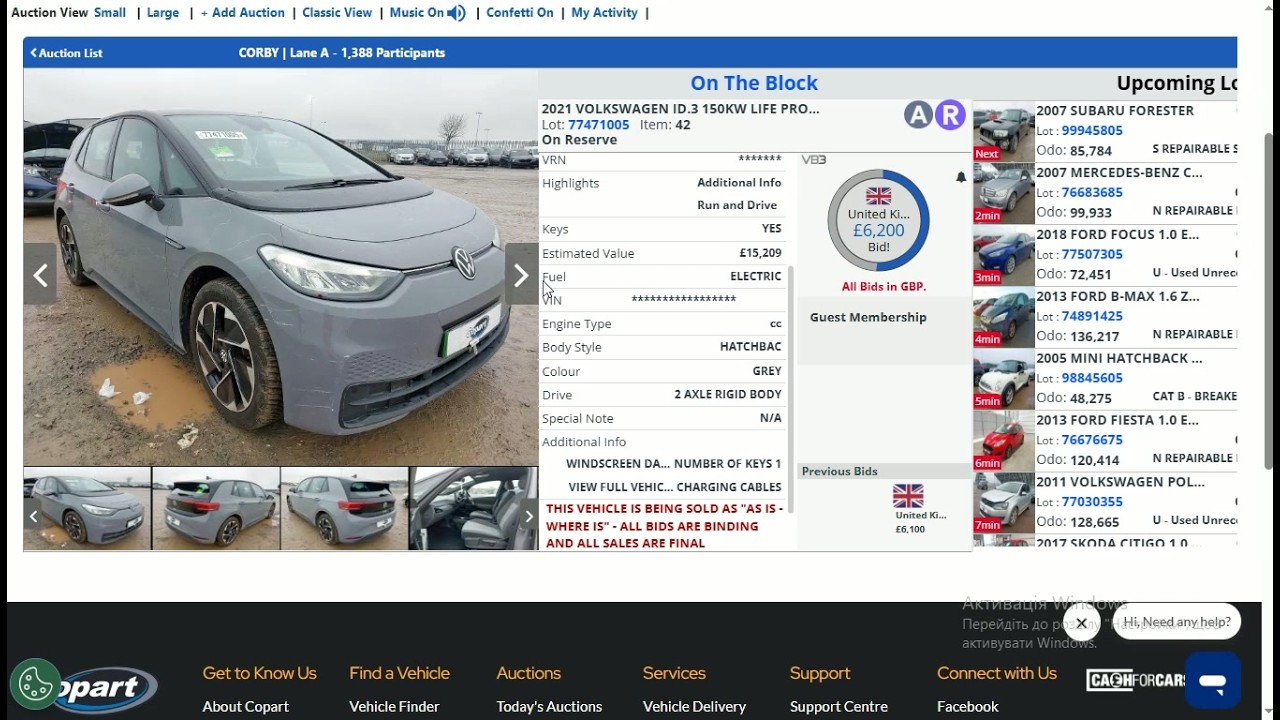
Task: Open lot number 77471005 link
Action: tap(599, 125)
